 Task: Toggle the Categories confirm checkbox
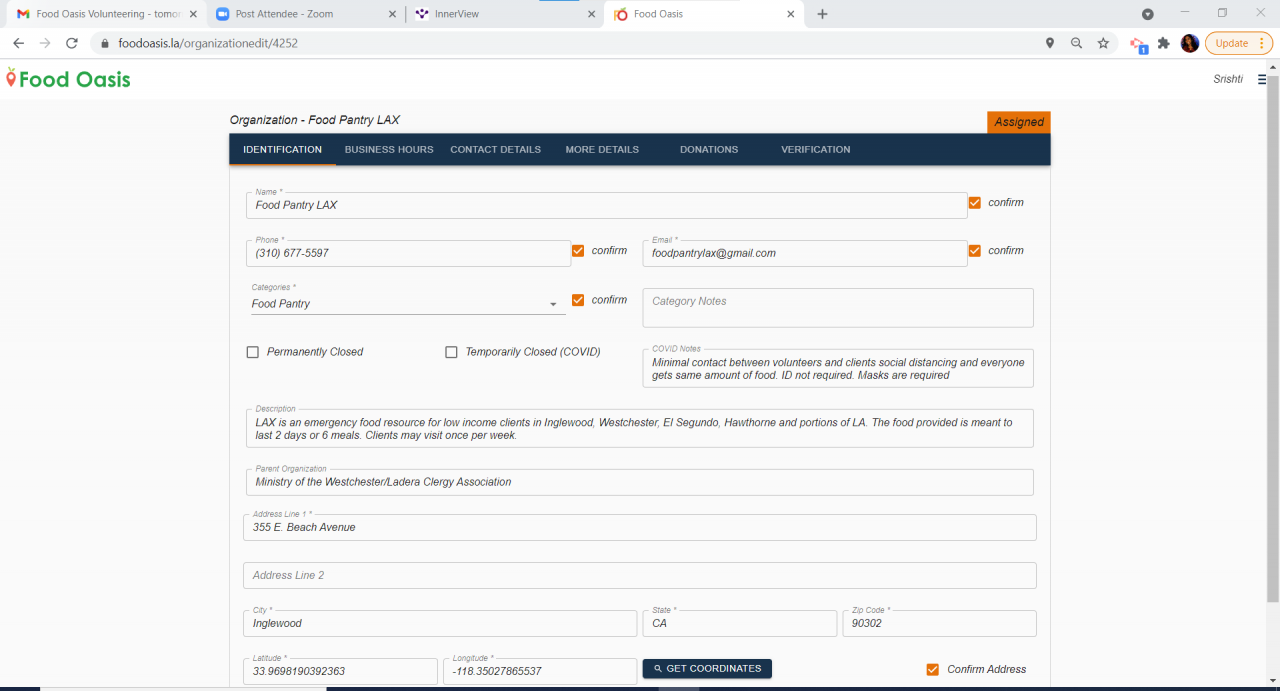578,300
